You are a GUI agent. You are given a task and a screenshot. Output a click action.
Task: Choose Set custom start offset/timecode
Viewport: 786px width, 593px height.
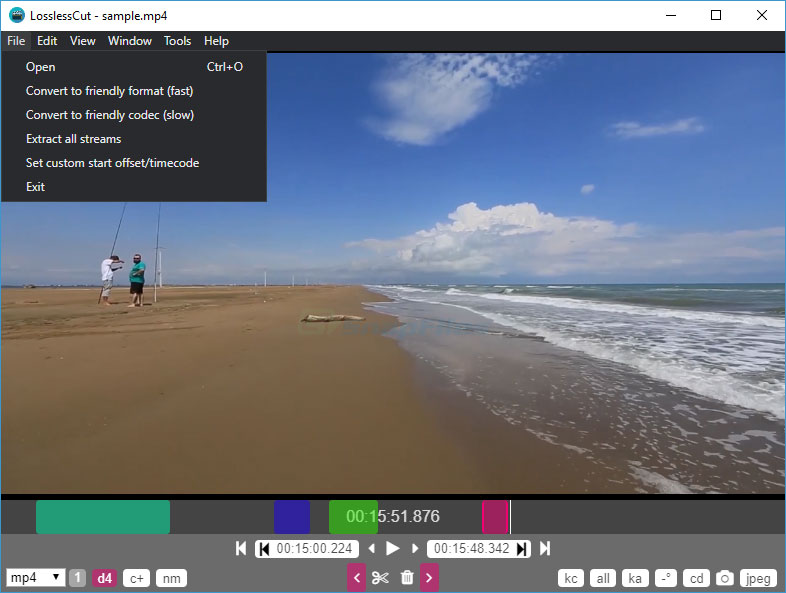(134, 163)
